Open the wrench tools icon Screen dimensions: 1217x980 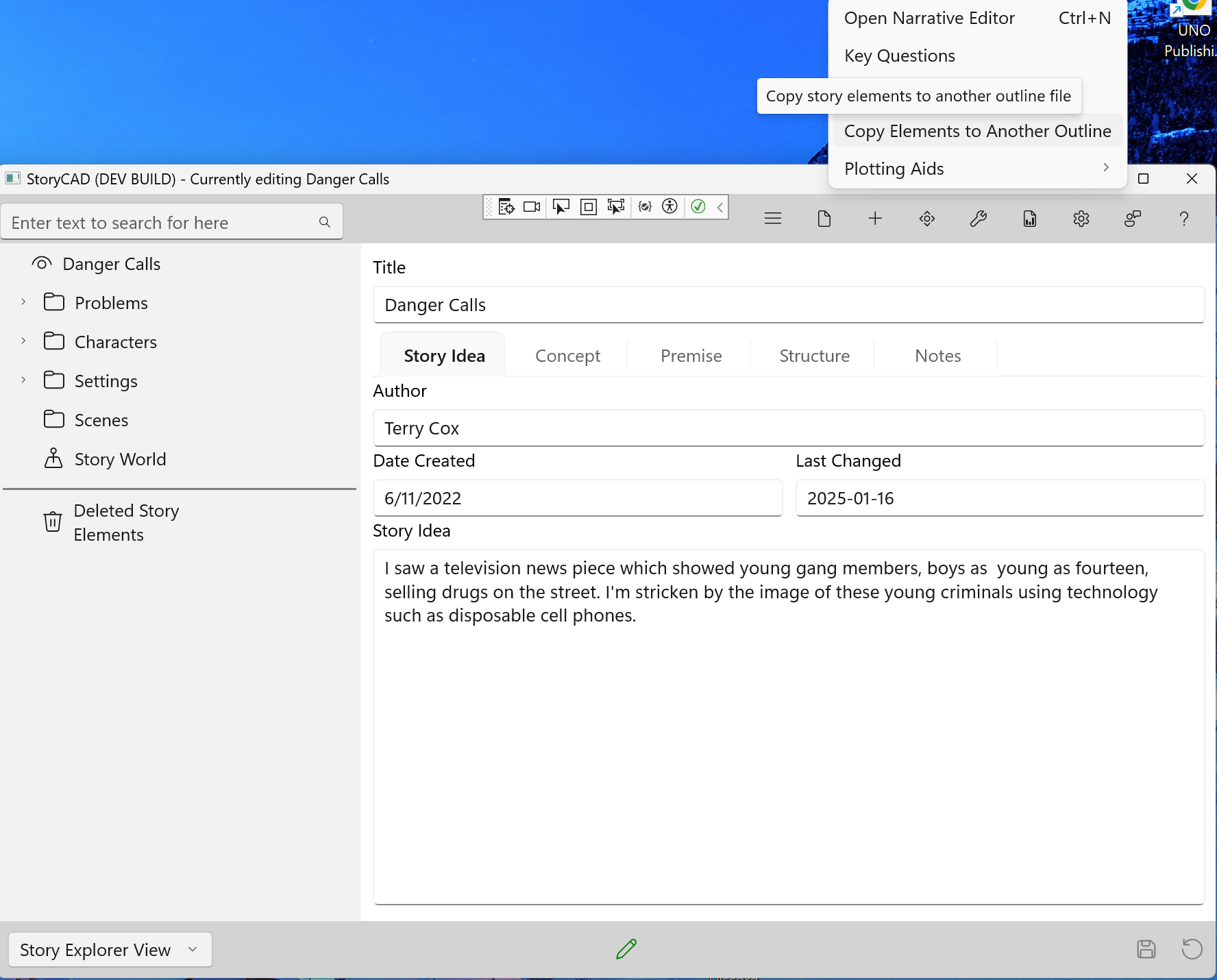978,218
